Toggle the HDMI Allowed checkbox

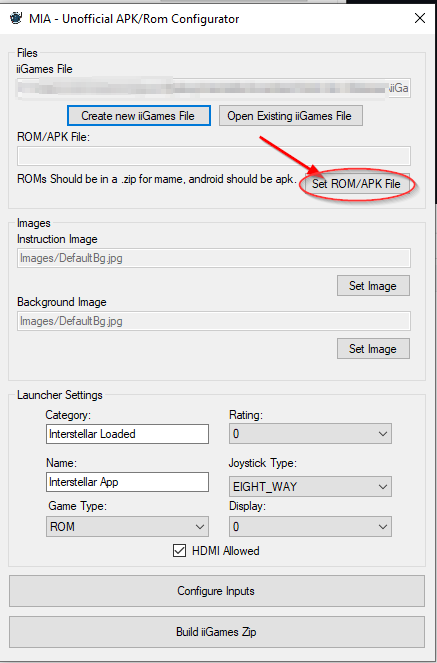coord(179,551)
